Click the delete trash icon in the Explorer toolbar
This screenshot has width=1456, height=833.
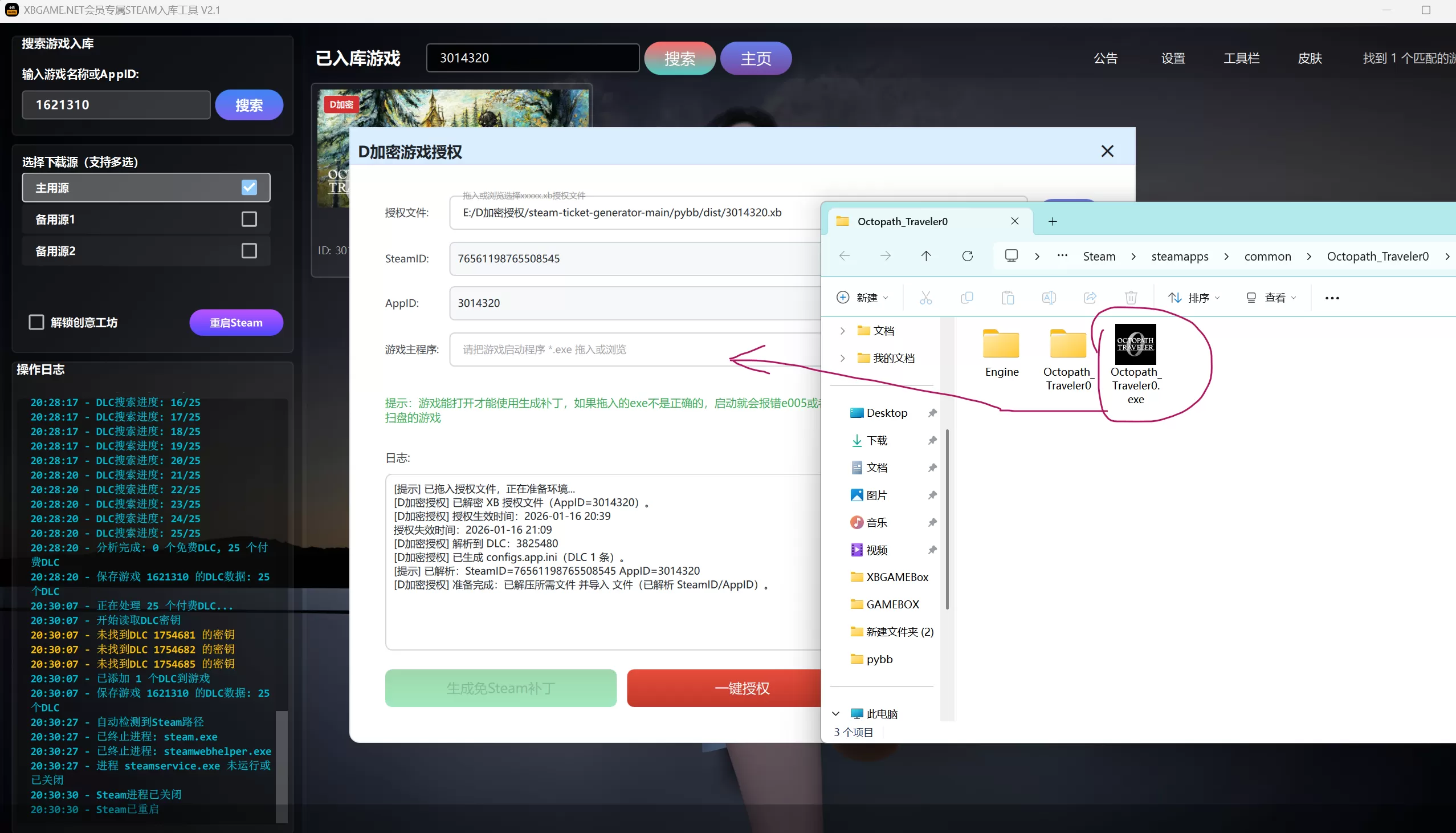click(x=1131, y=298)
